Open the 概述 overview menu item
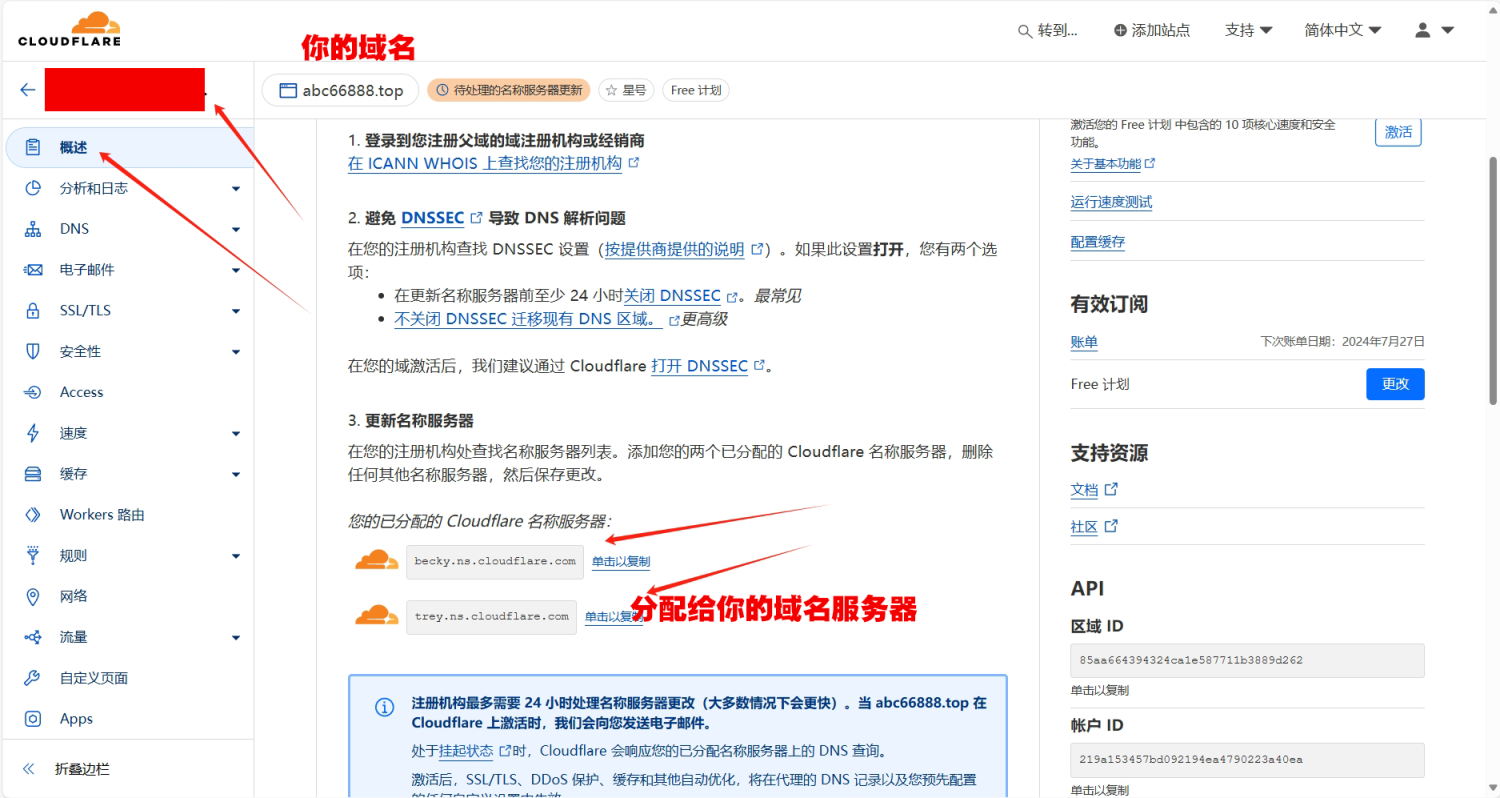 point(128,147)
